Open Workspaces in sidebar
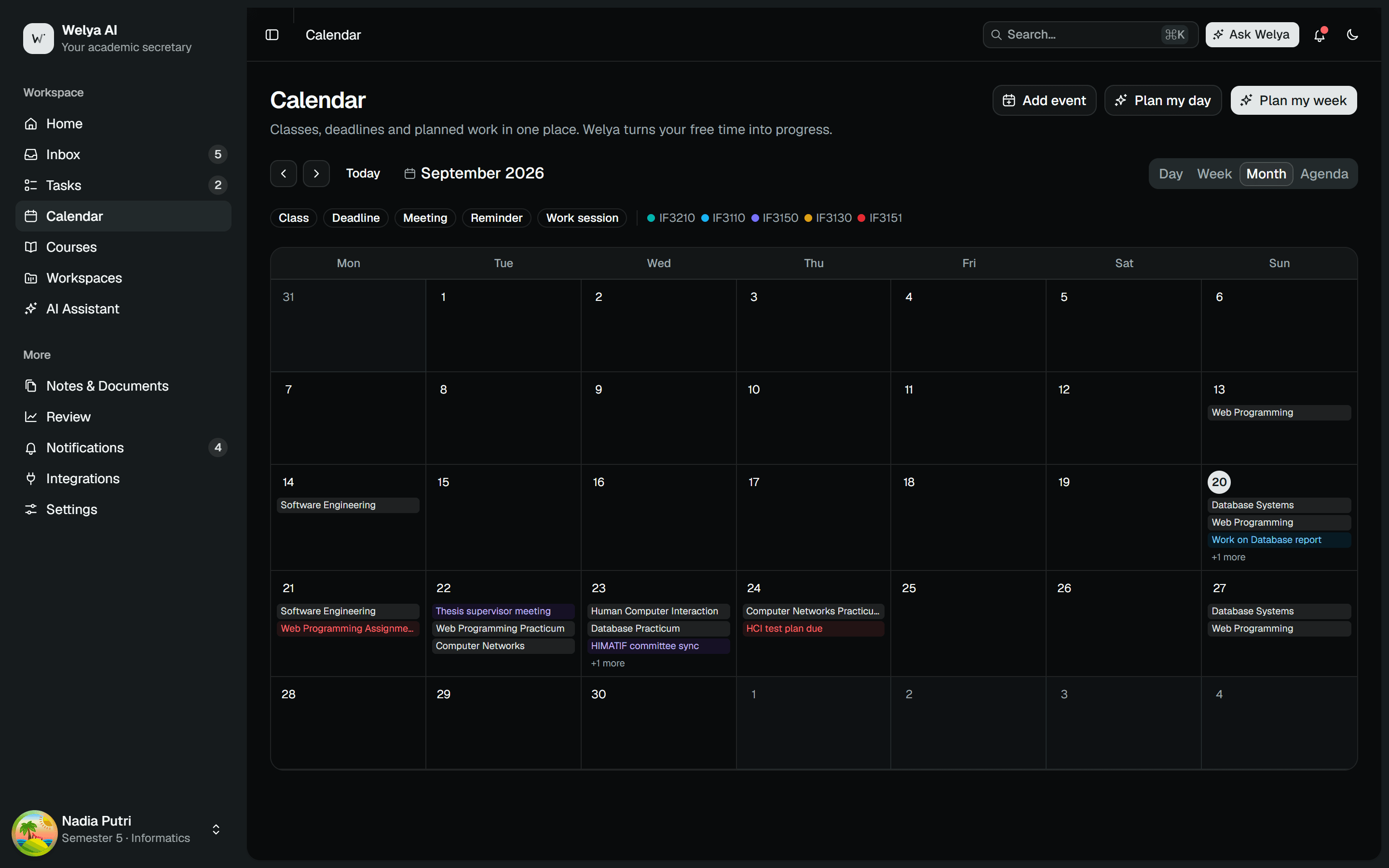1389x868 pixels. (x=123, y=278)
